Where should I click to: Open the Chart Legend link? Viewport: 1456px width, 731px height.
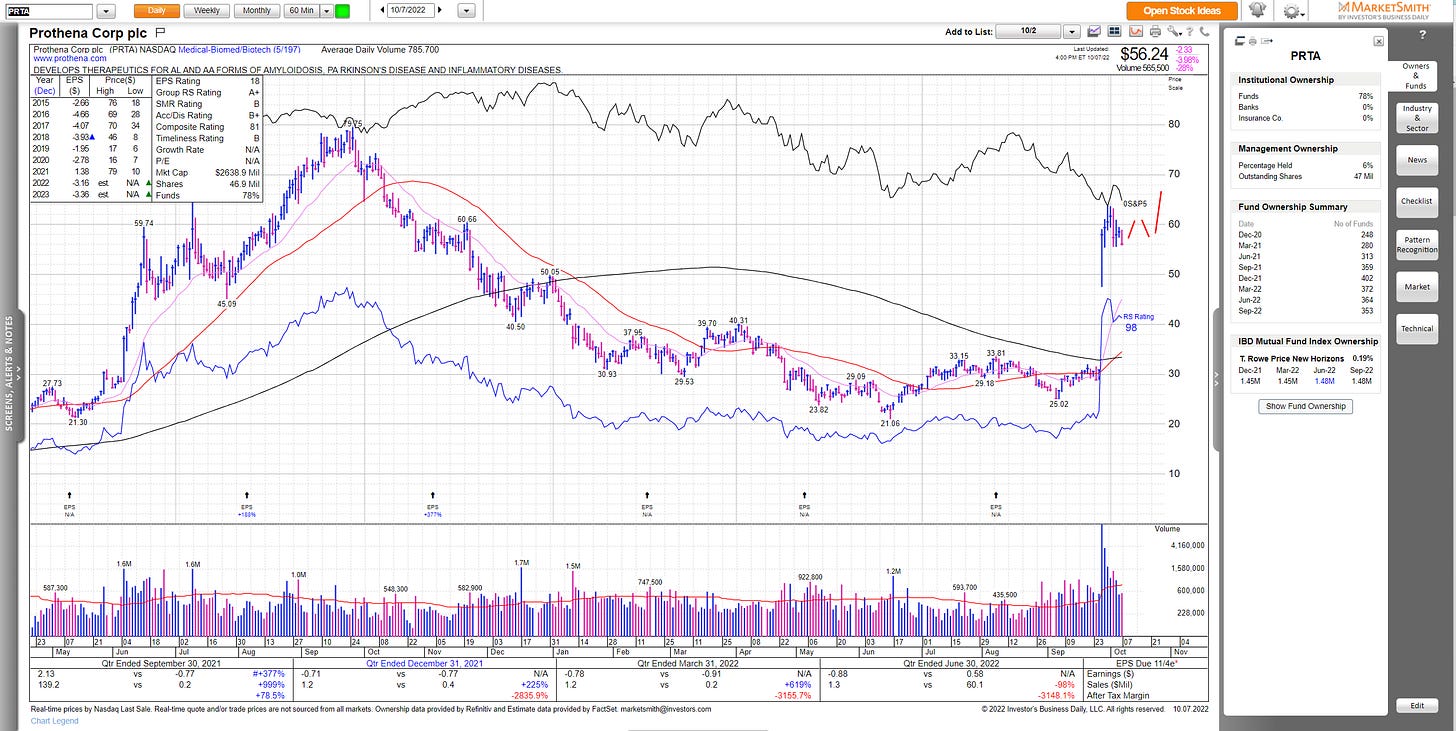coord(56,720)
